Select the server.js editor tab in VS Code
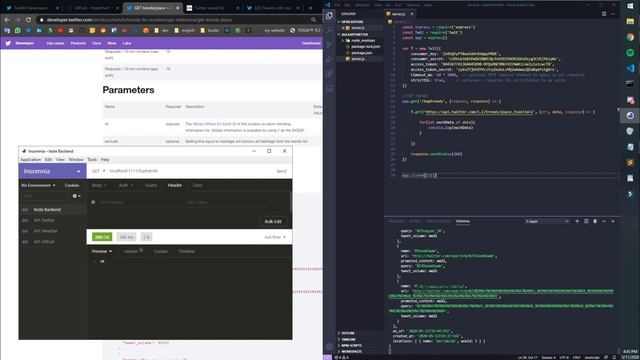The width and height of the screenshot is (640, 360). pyautogui.click(x=398, y=14)
